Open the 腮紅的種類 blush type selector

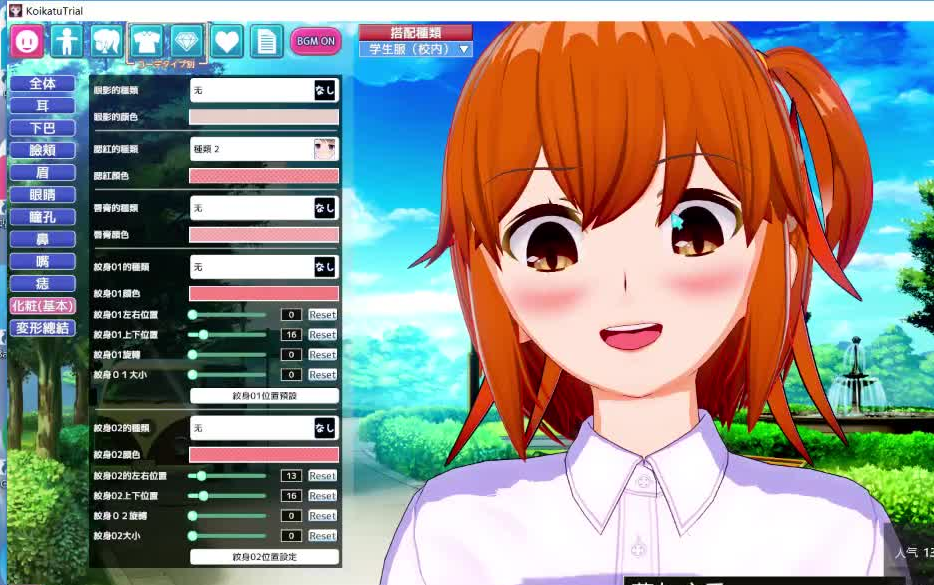(264, 149)
